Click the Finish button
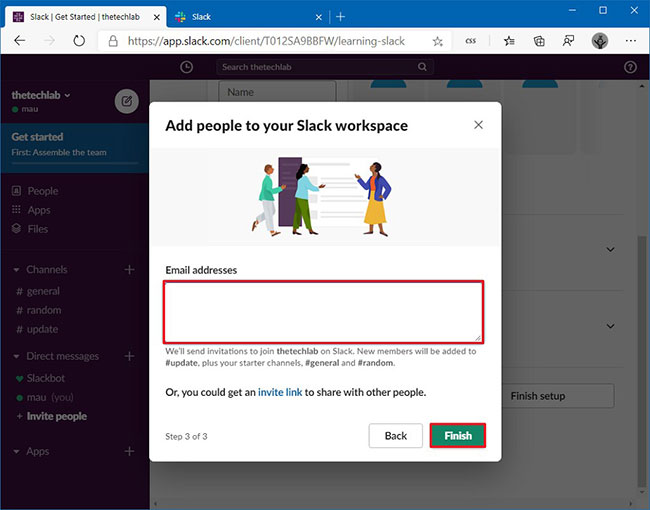Viewport: 650px width, 510px height. (458, 435)
